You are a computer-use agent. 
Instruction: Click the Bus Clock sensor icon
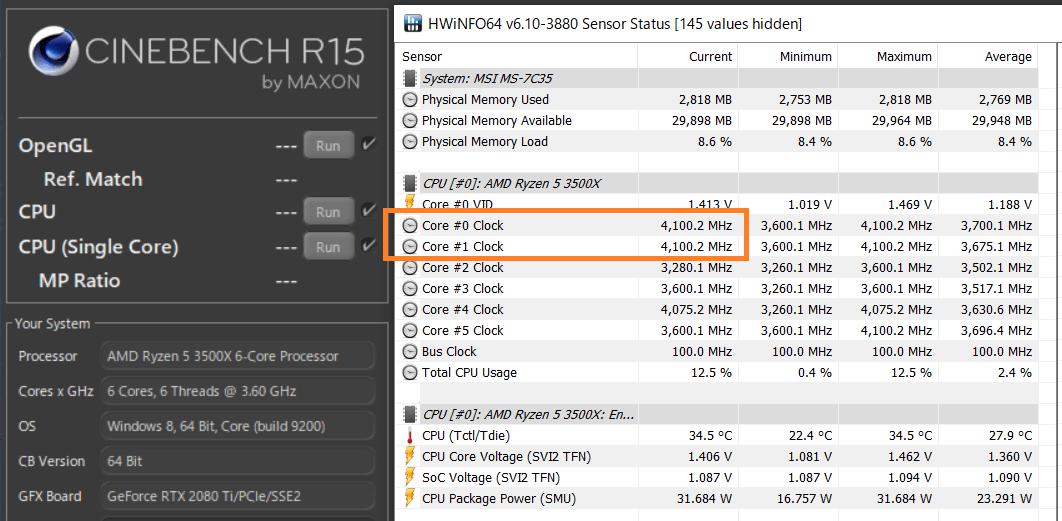click(x=410, y=352)
